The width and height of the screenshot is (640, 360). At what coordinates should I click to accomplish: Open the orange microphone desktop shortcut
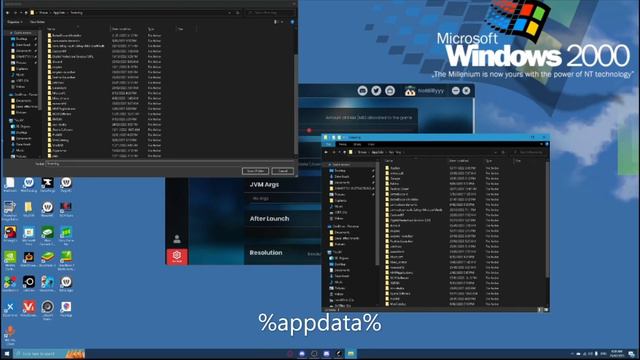click(10, 331)
